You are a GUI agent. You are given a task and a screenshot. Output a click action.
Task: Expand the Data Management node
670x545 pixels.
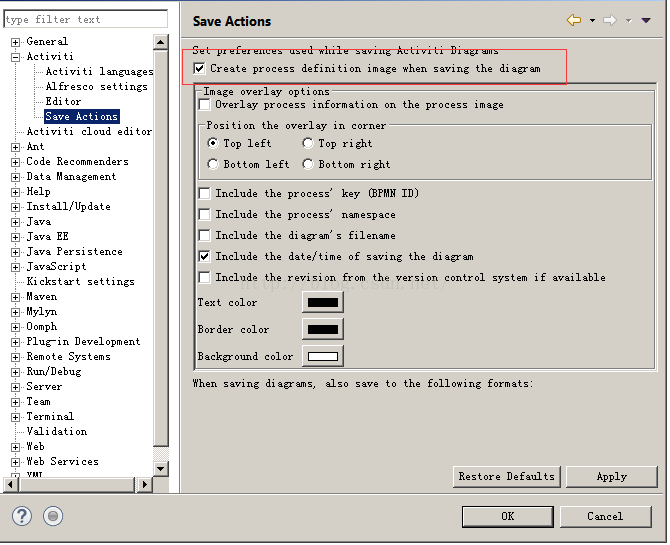click(x=15, y=177)
